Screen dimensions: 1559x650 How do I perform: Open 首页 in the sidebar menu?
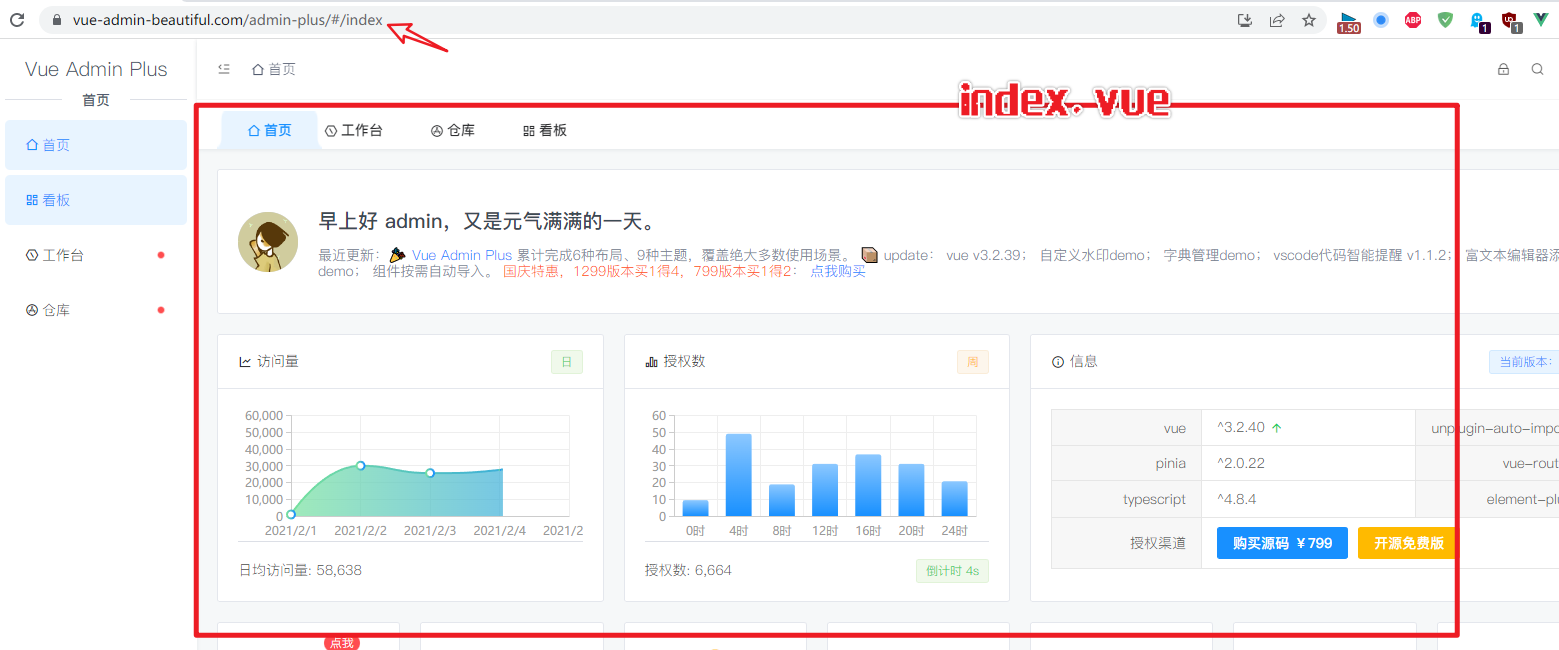[96, 145]
